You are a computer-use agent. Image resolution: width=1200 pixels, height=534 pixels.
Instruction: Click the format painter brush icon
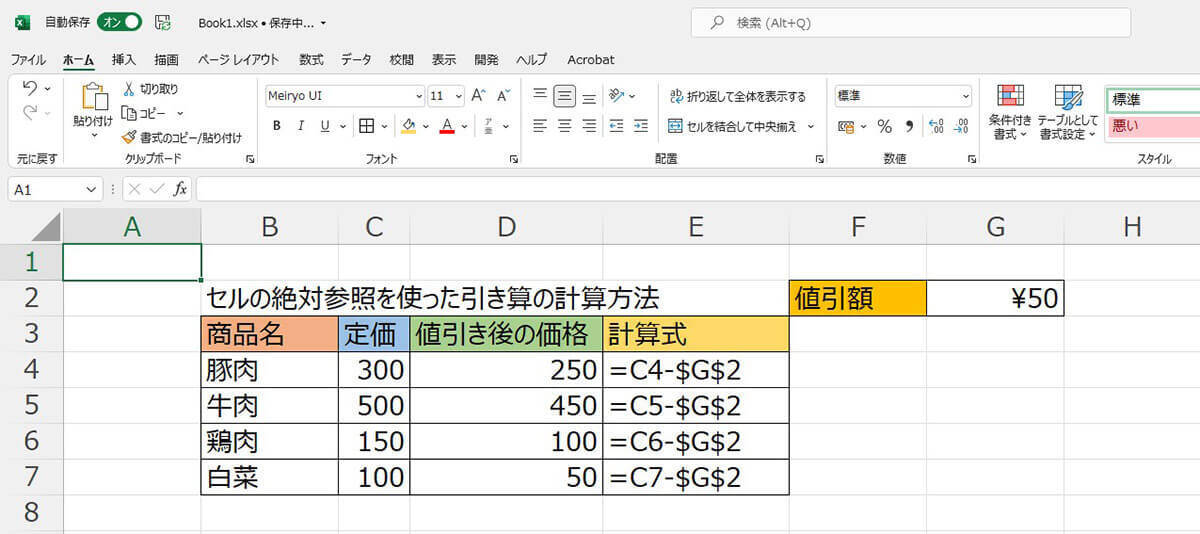pyautogui.click(x=129, y=137)
